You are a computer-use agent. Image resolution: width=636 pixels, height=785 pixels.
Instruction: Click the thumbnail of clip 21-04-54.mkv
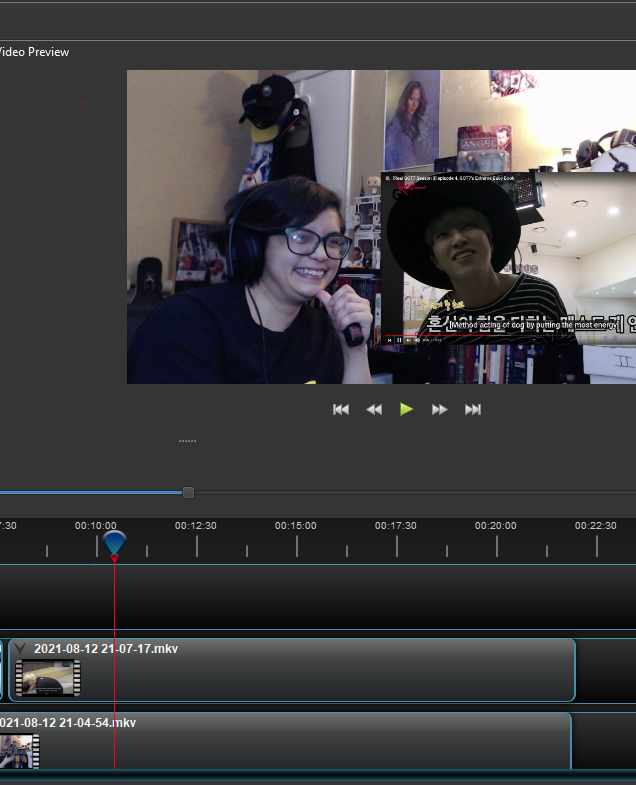[x=20, y=751]
